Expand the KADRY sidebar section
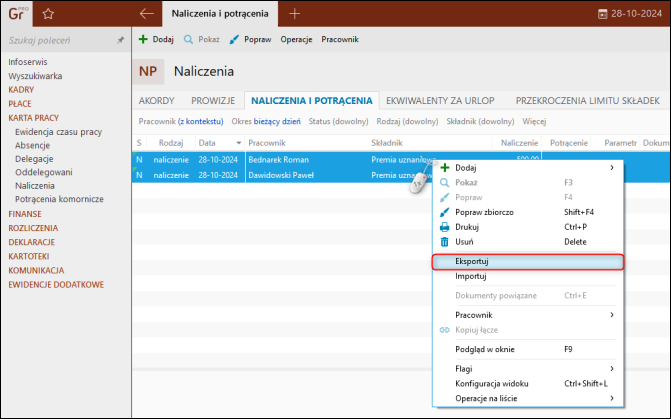671x419 pixels. [x=21, y=90]
